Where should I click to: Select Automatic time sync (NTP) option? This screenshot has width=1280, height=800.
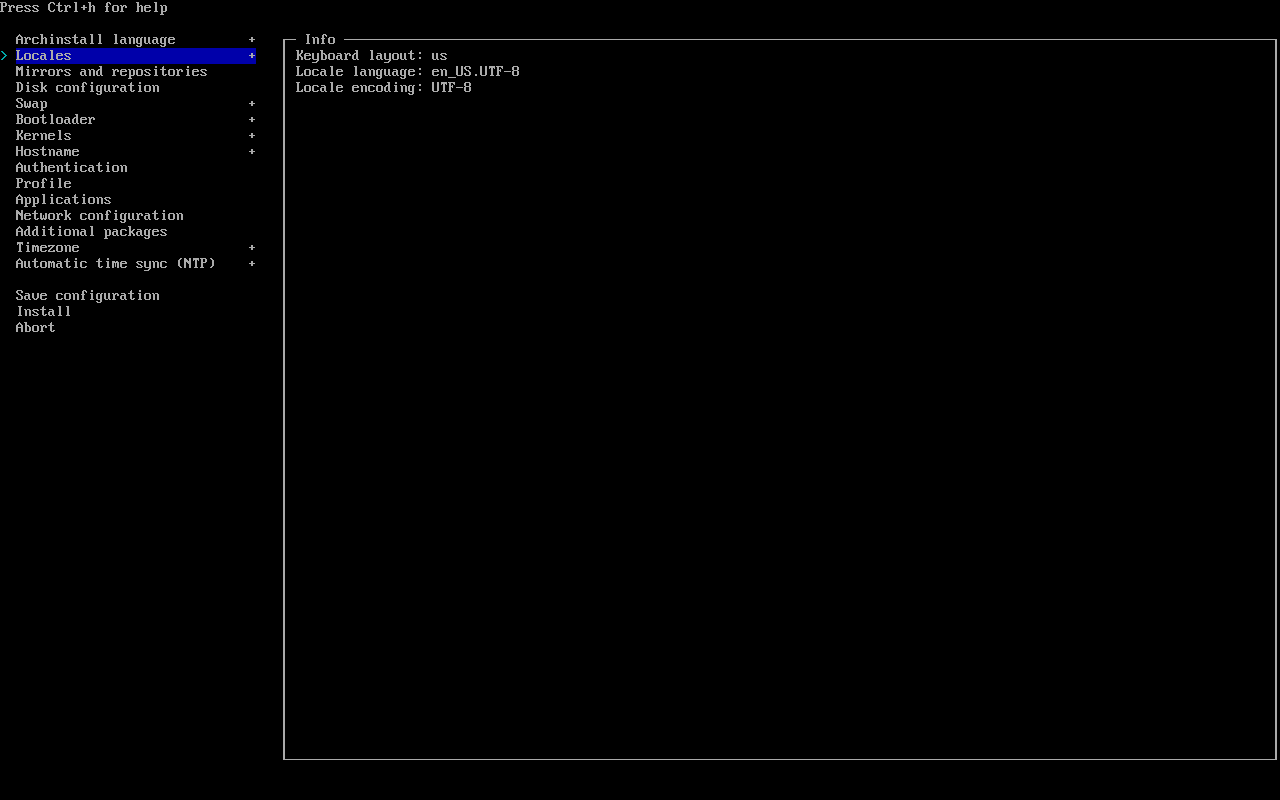tap(115, 264)
